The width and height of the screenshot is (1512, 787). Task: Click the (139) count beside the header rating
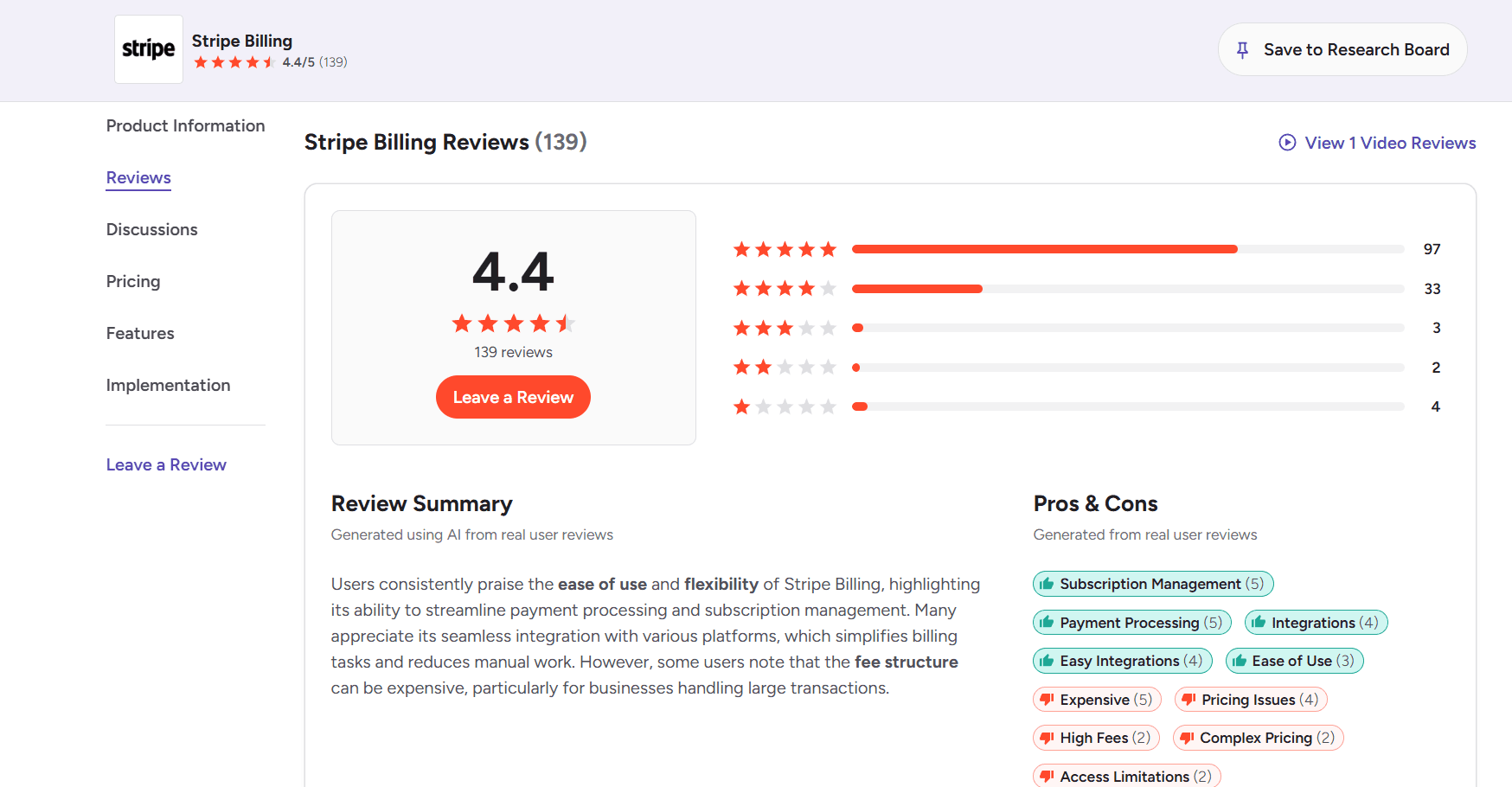(333, 62)
